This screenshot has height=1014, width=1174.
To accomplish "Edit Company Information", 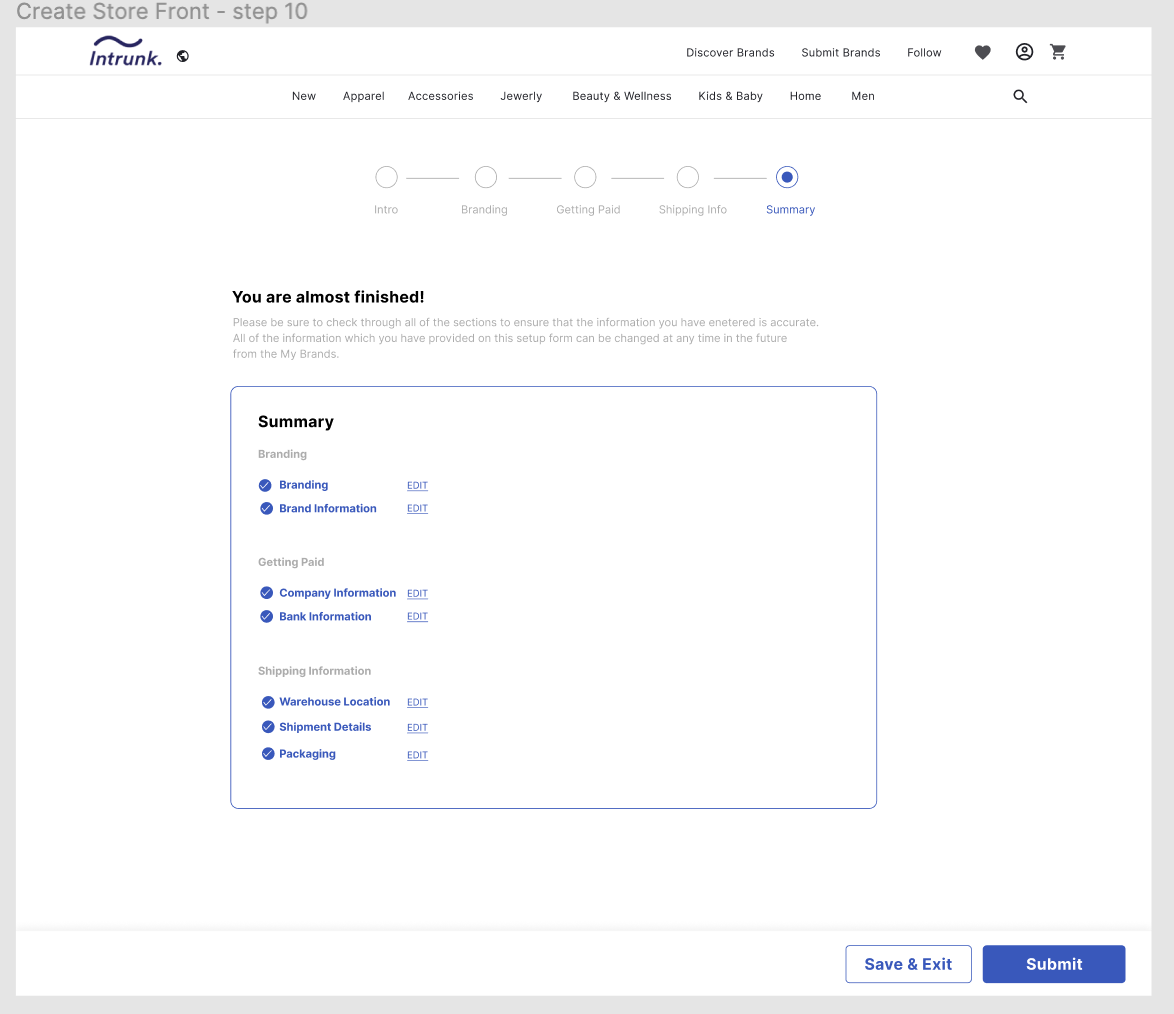I will click(x=417, y=593).
